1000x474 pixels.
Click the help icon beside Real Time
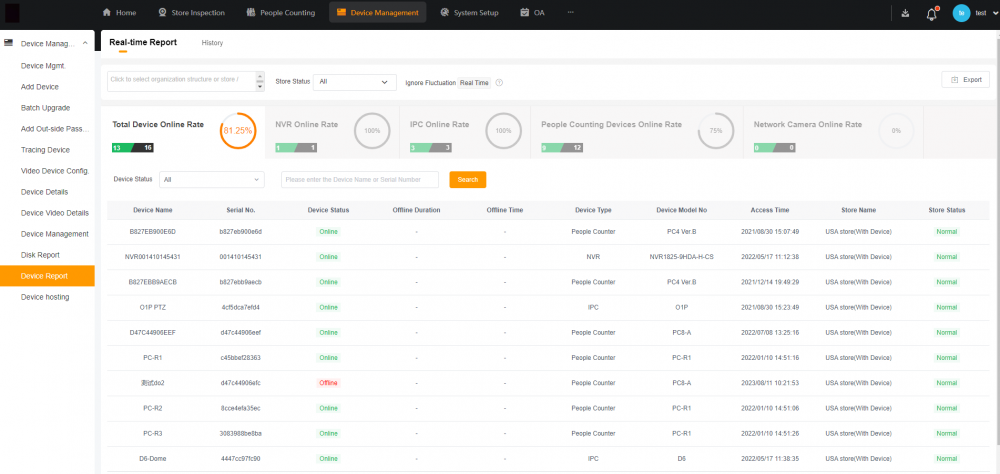499,82
